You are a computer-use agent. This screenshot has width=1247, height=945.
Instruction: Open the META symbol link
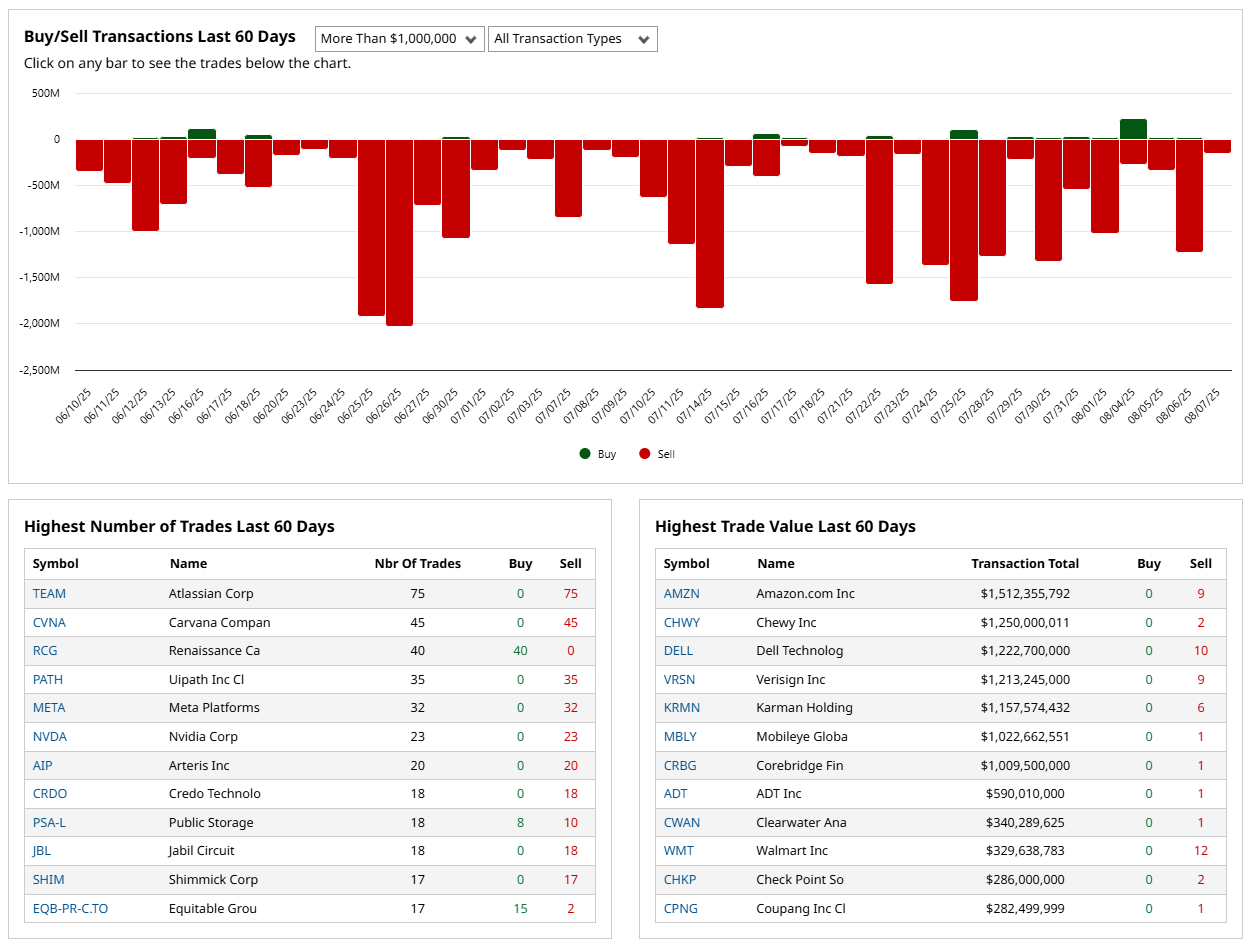(49, 708)
